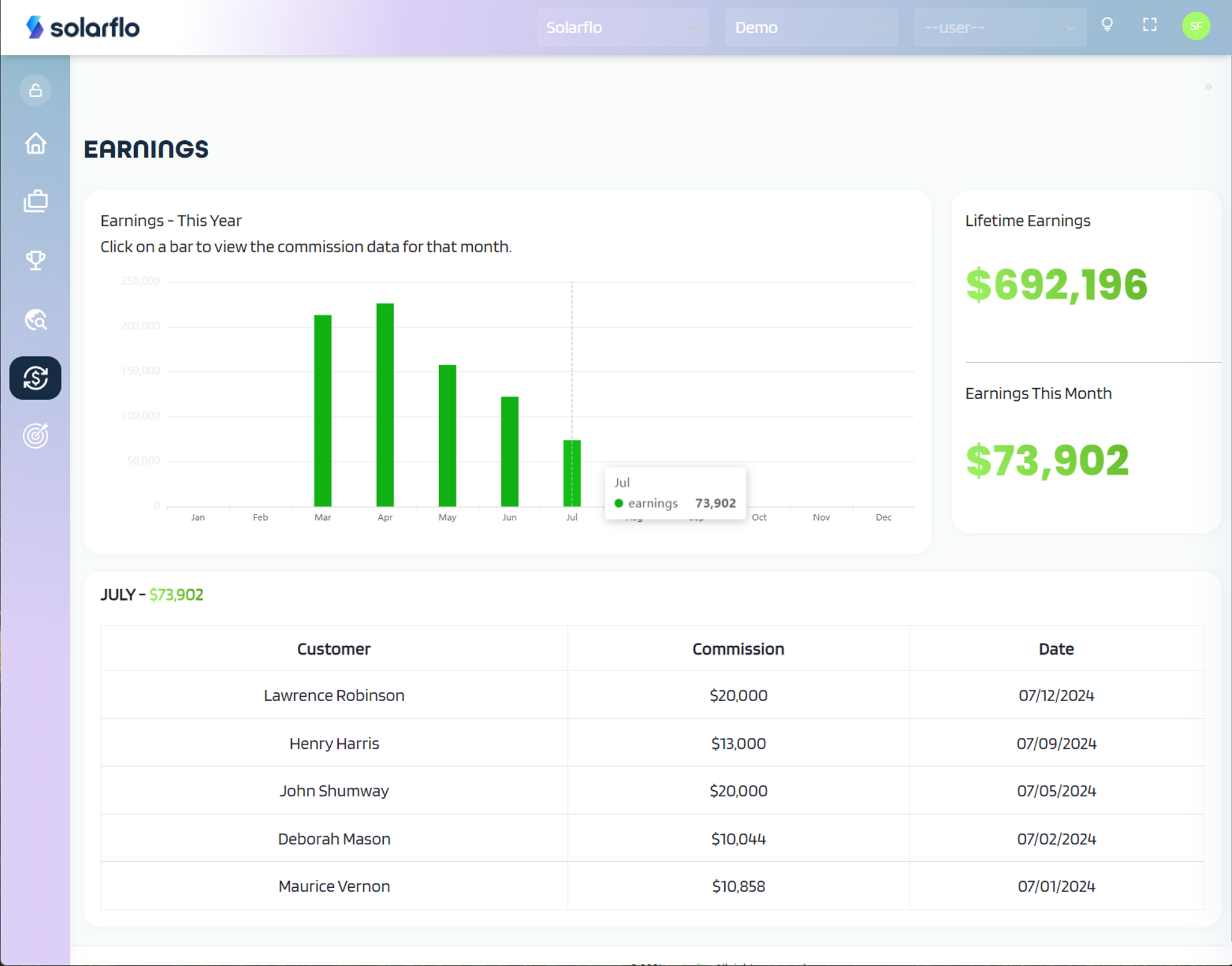Click the April earnings bar
This screenshot has width=1232, height=966.
click(385, 404)
